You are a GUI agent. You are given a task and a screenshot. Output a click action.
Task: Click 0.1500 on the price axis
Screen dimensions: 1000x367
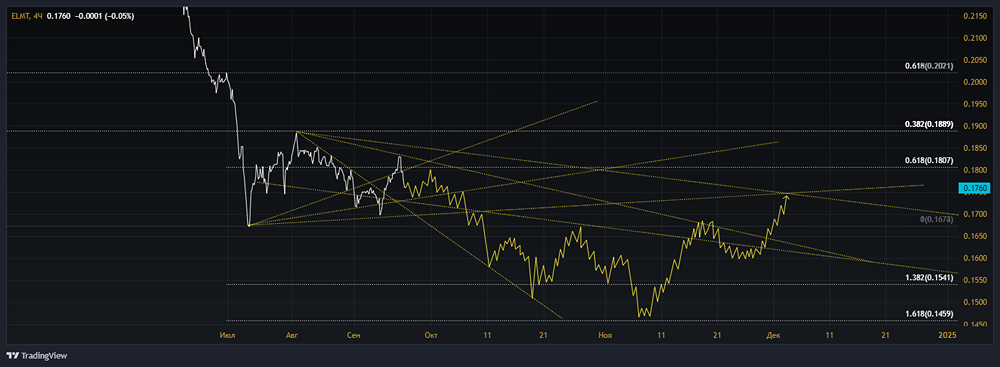tap(976, 303)
